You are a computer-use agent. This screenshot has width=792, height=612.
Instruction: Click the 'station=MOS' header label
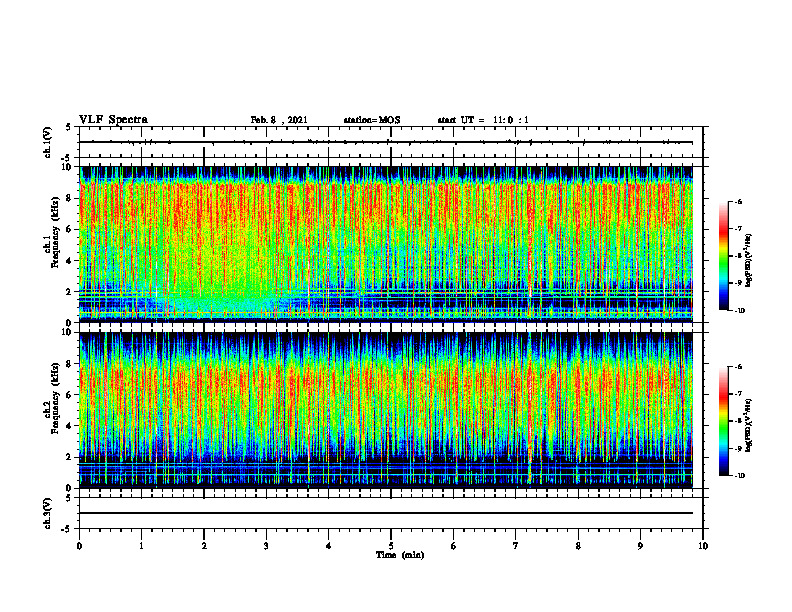click(x=372, y=120)
